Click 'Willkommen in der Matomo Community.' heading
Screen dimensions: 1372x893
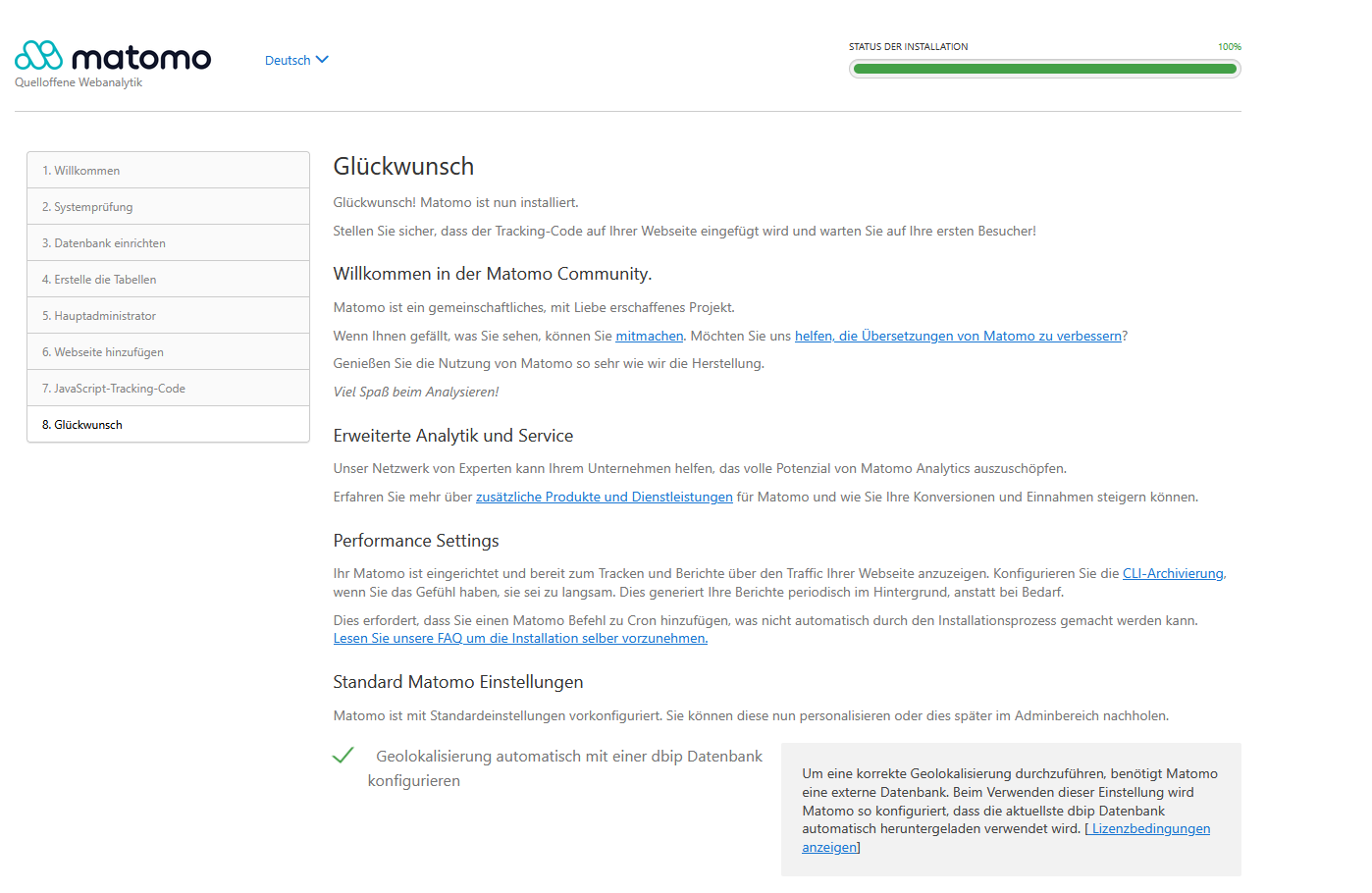[x=493, y=274]
